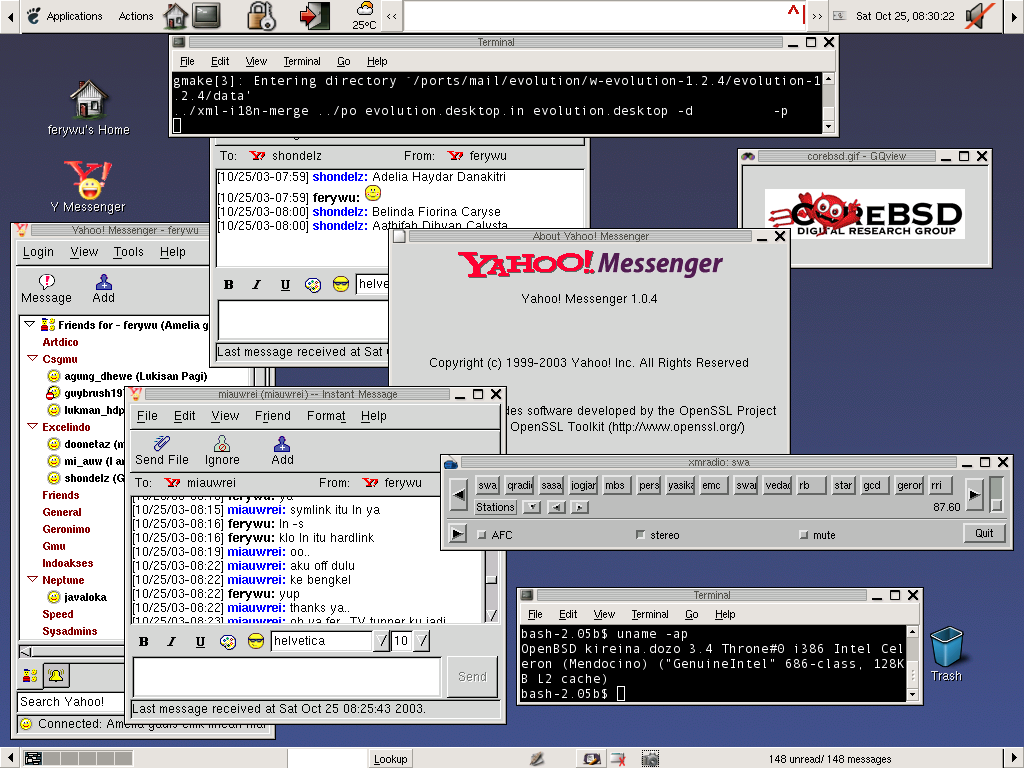Adjust the xmradio volume slider
This screenshot has width=1024, height=768.
tap(997, 494)
